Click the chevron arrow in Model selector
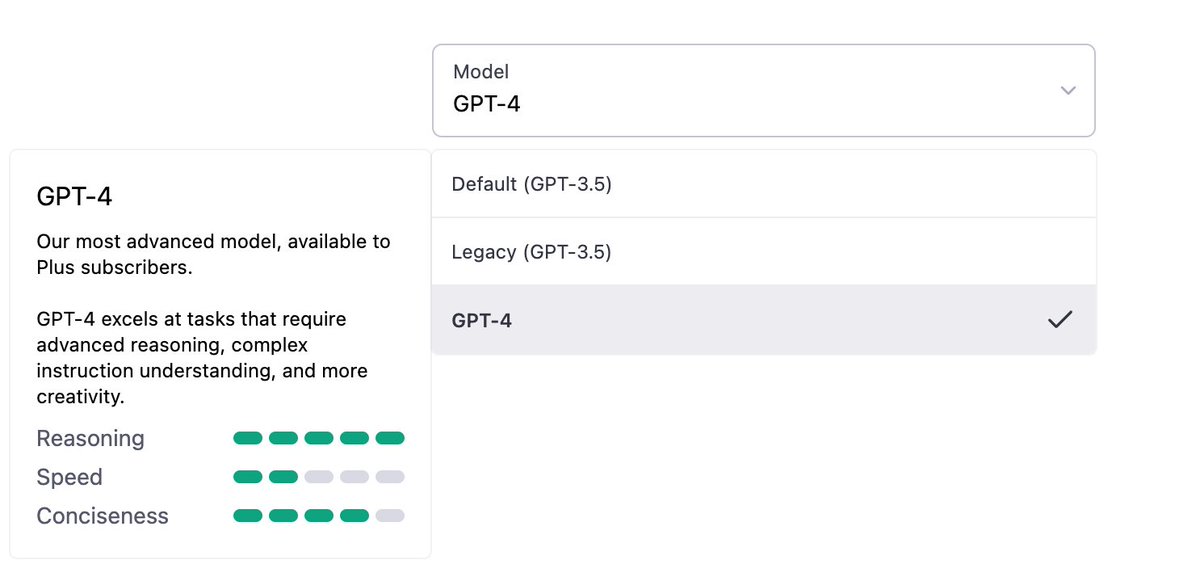Viewport: 1200px width, 577px height. point(1068,90)
